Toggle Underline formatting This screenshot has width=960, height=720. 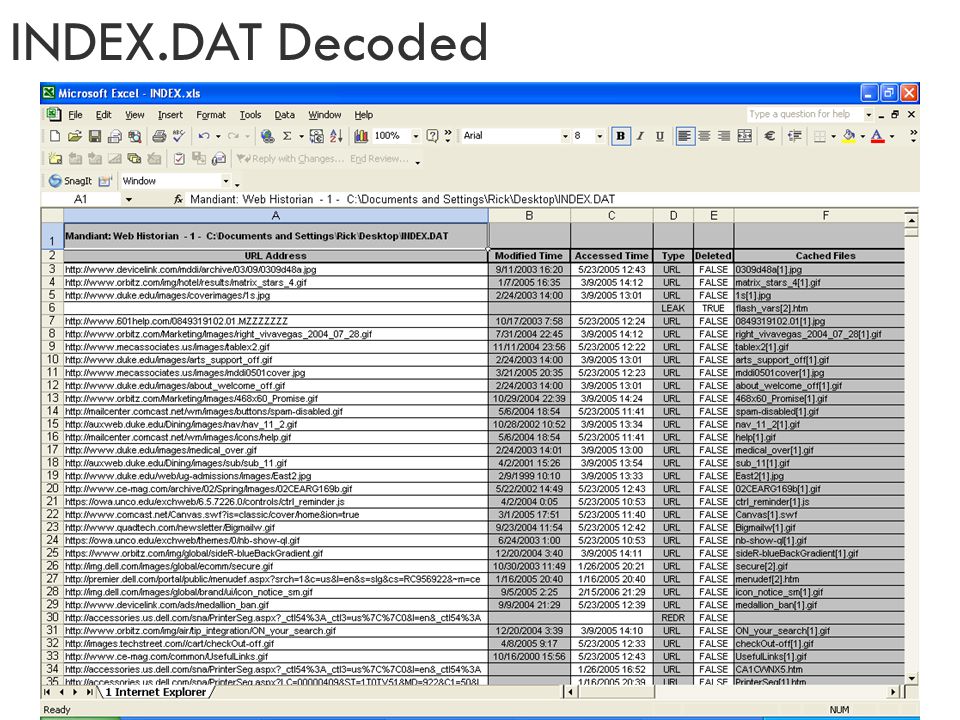tap(659, 136)
